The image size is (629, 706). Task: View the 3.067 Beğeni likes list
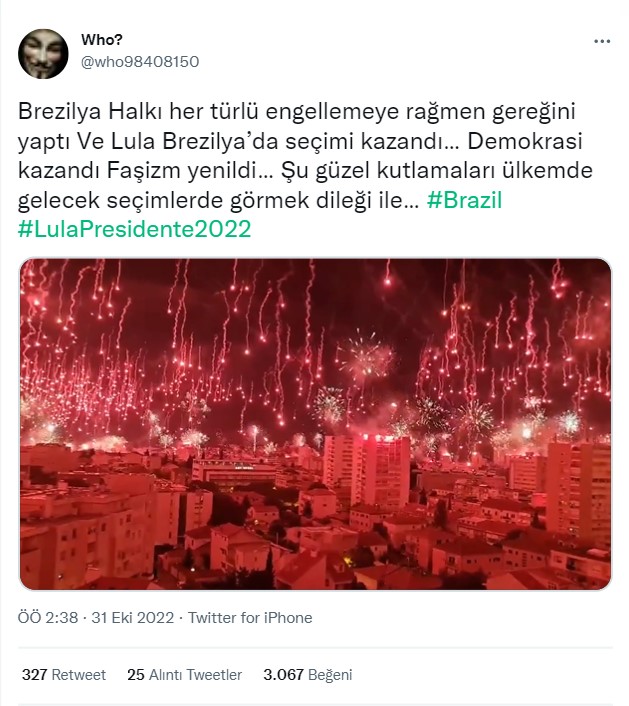click(x=308, y=674)
